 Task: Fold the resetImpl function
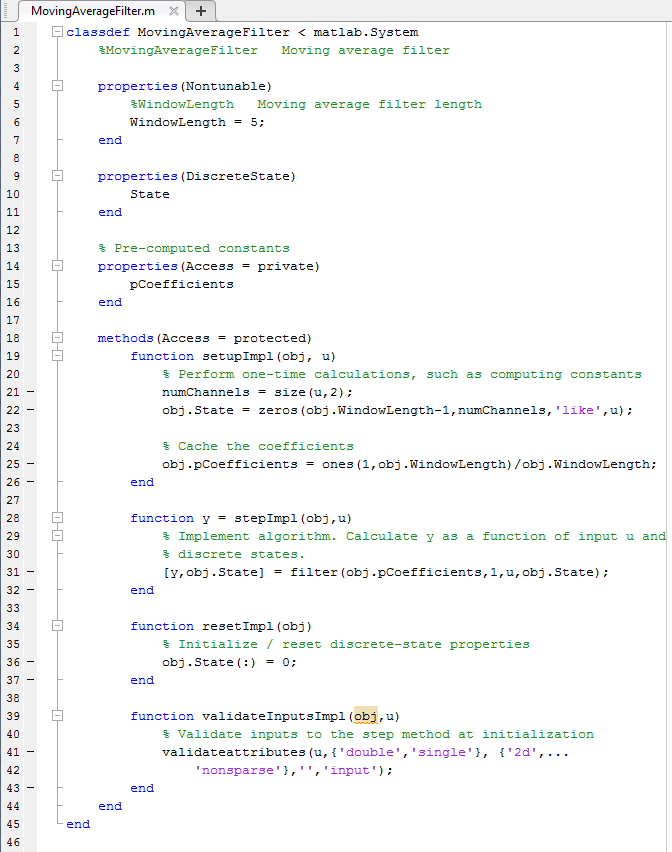click(57, 626)
